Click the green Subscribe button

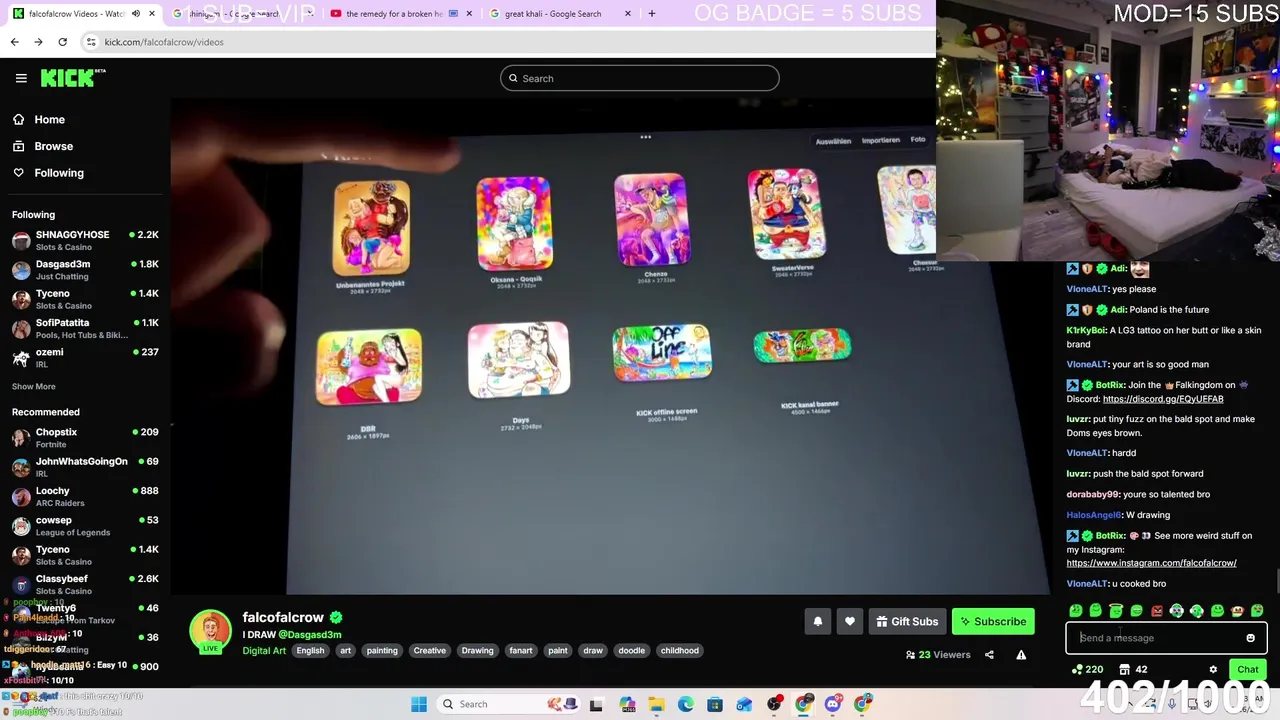pyautogui.click(x=993, y=622)
